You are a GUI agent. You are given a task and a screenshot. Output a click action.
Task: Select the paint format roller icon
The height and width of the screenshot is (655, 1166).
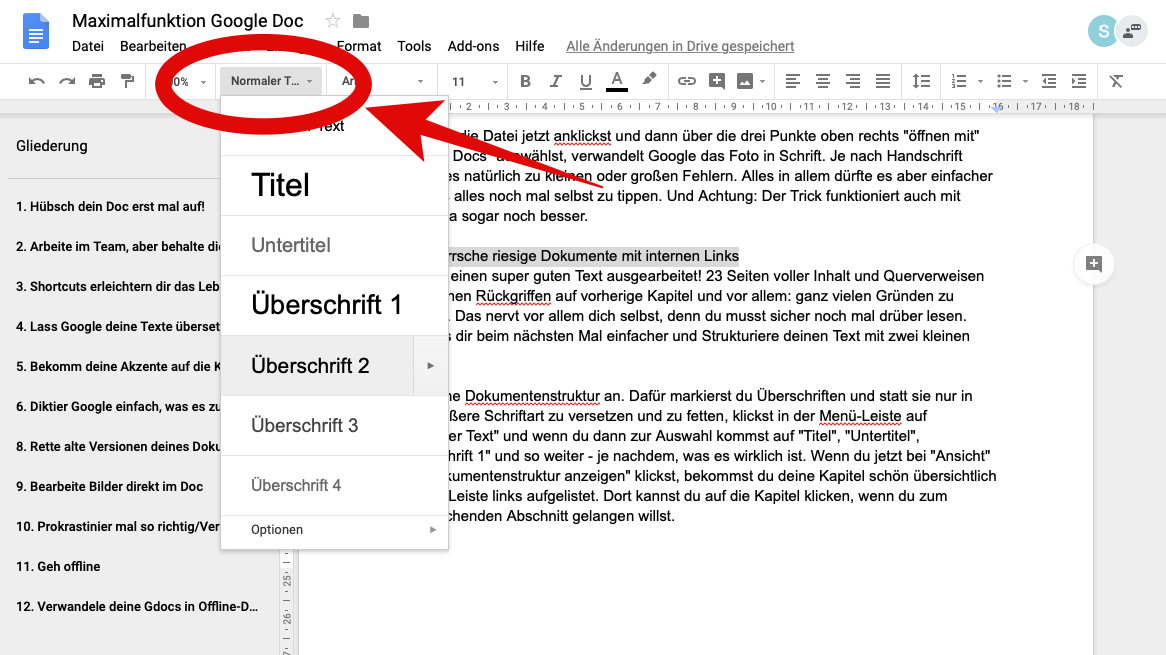click(127, 81)
